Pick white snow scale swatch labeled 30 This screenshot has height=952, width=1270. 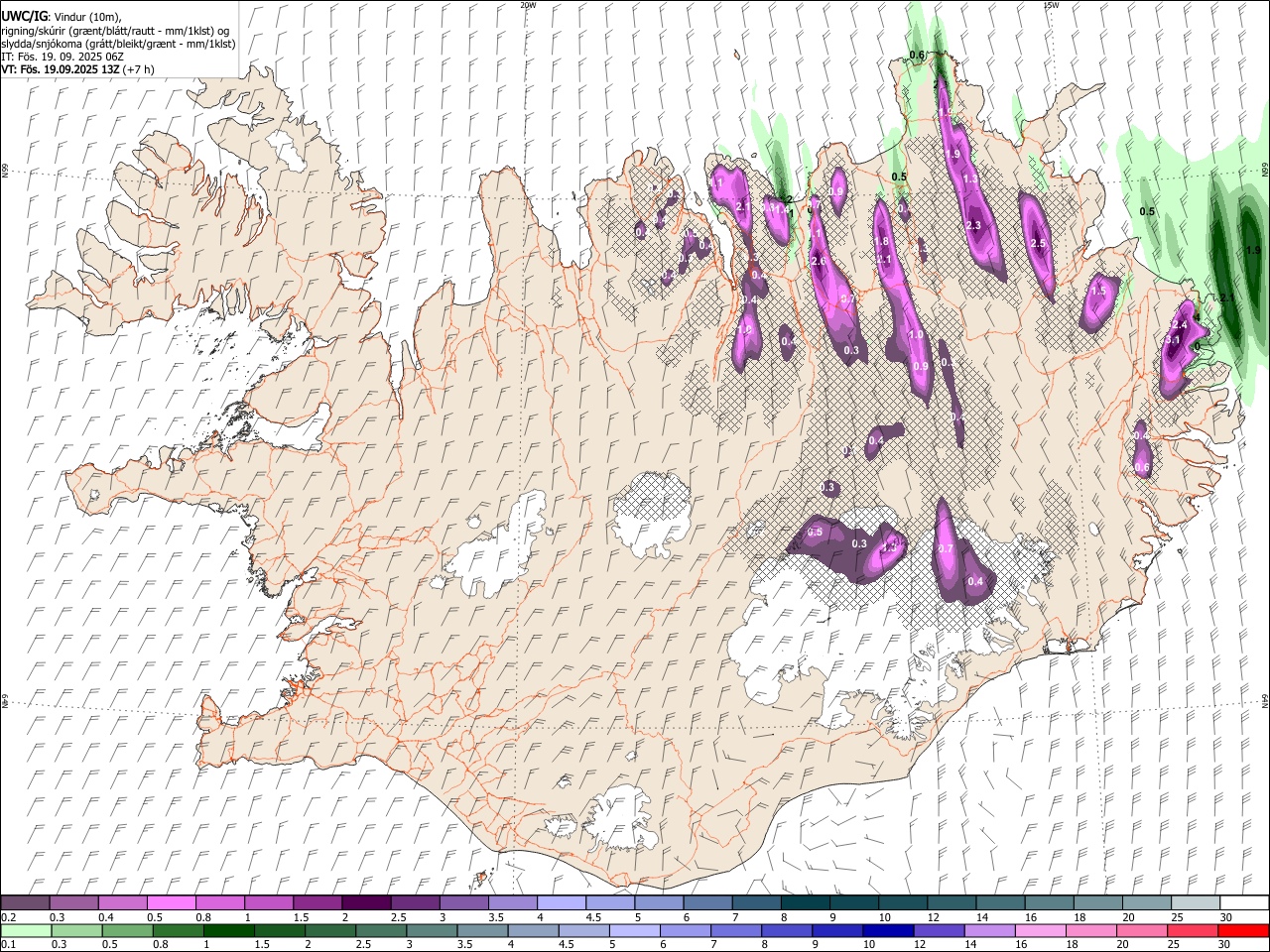(1244, 902)
